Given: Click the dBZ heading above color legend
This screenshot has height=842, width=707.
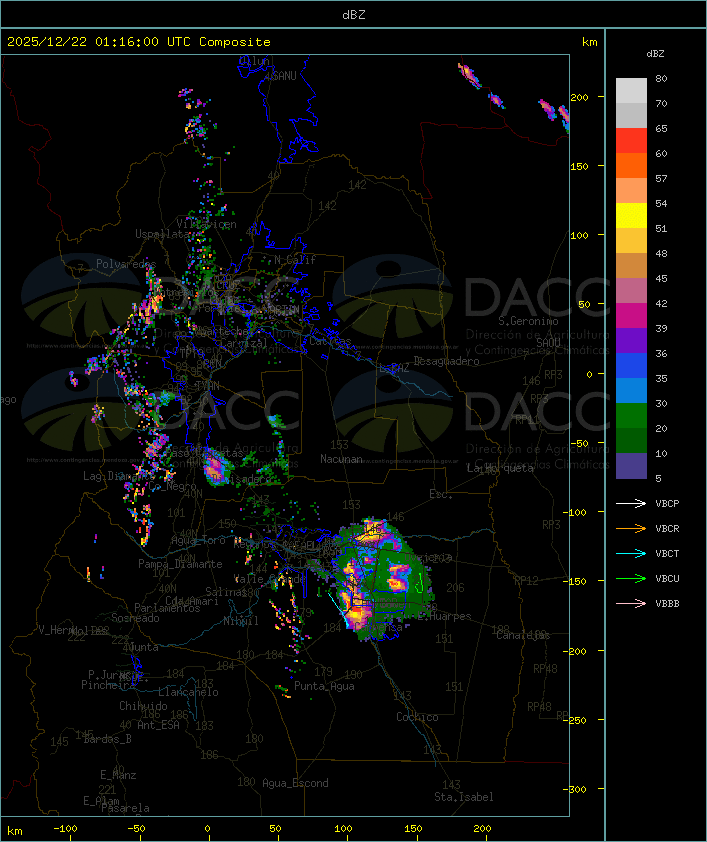Looking at the screenshot, I should click(655, 54).
